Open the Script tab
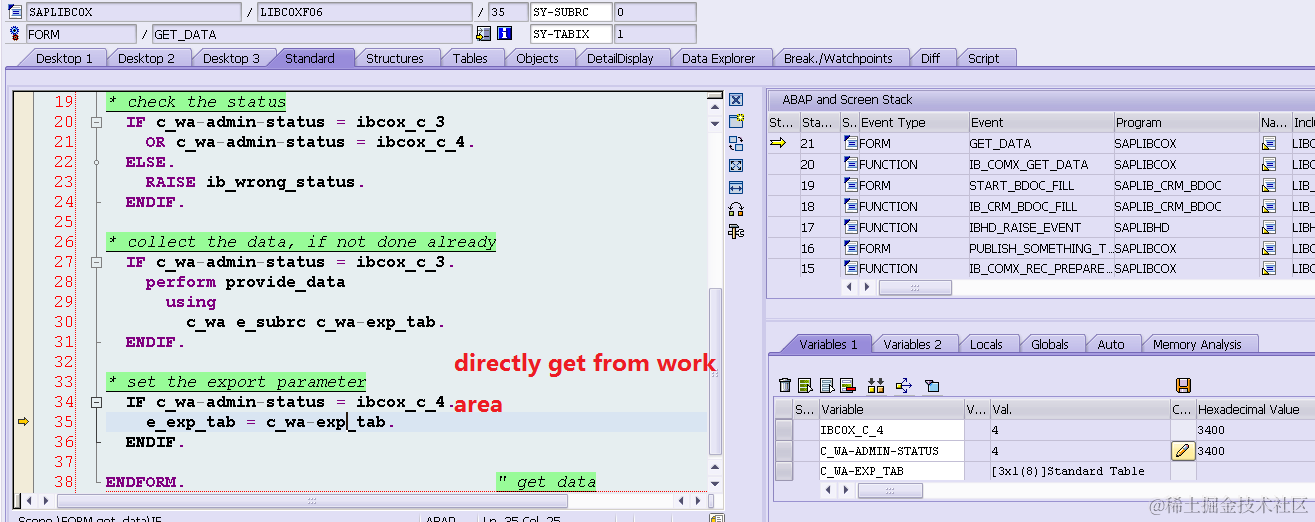 coord(983,58)
